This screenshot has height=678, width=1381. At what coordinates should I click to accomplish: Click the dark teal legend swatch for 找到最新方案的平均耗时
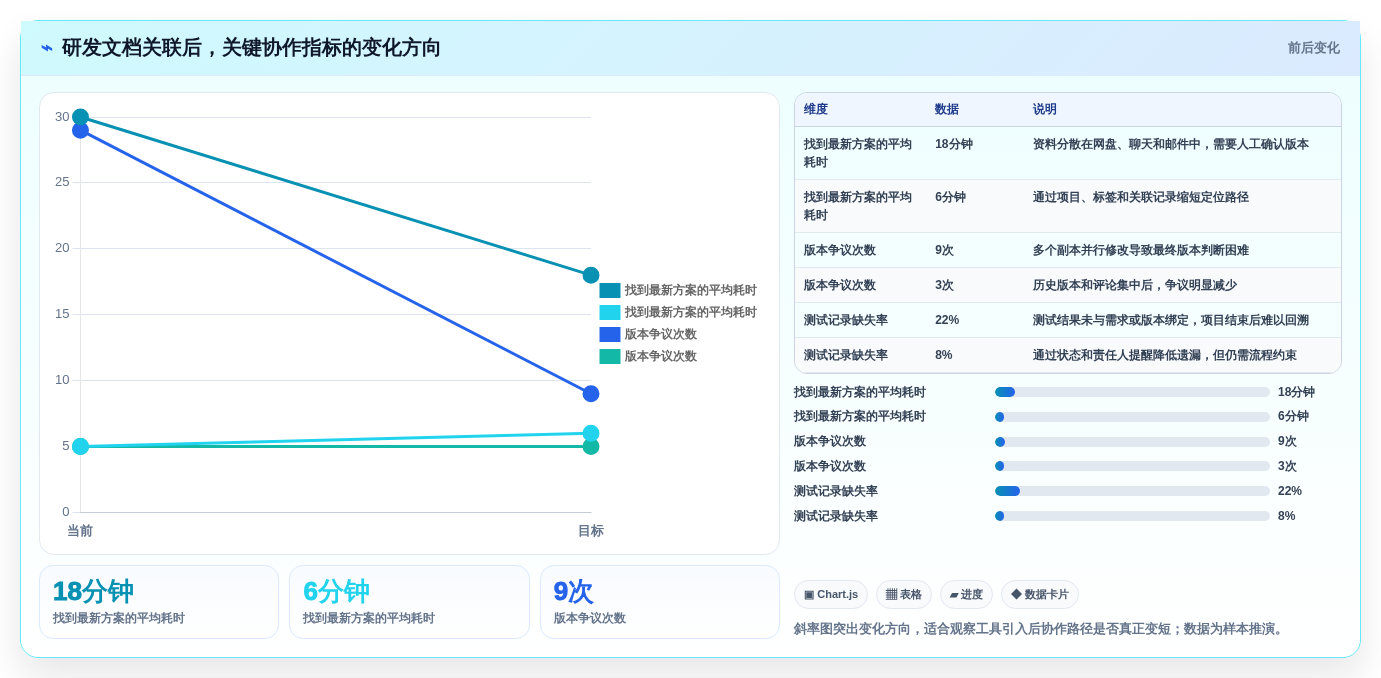tap(610, 290)
